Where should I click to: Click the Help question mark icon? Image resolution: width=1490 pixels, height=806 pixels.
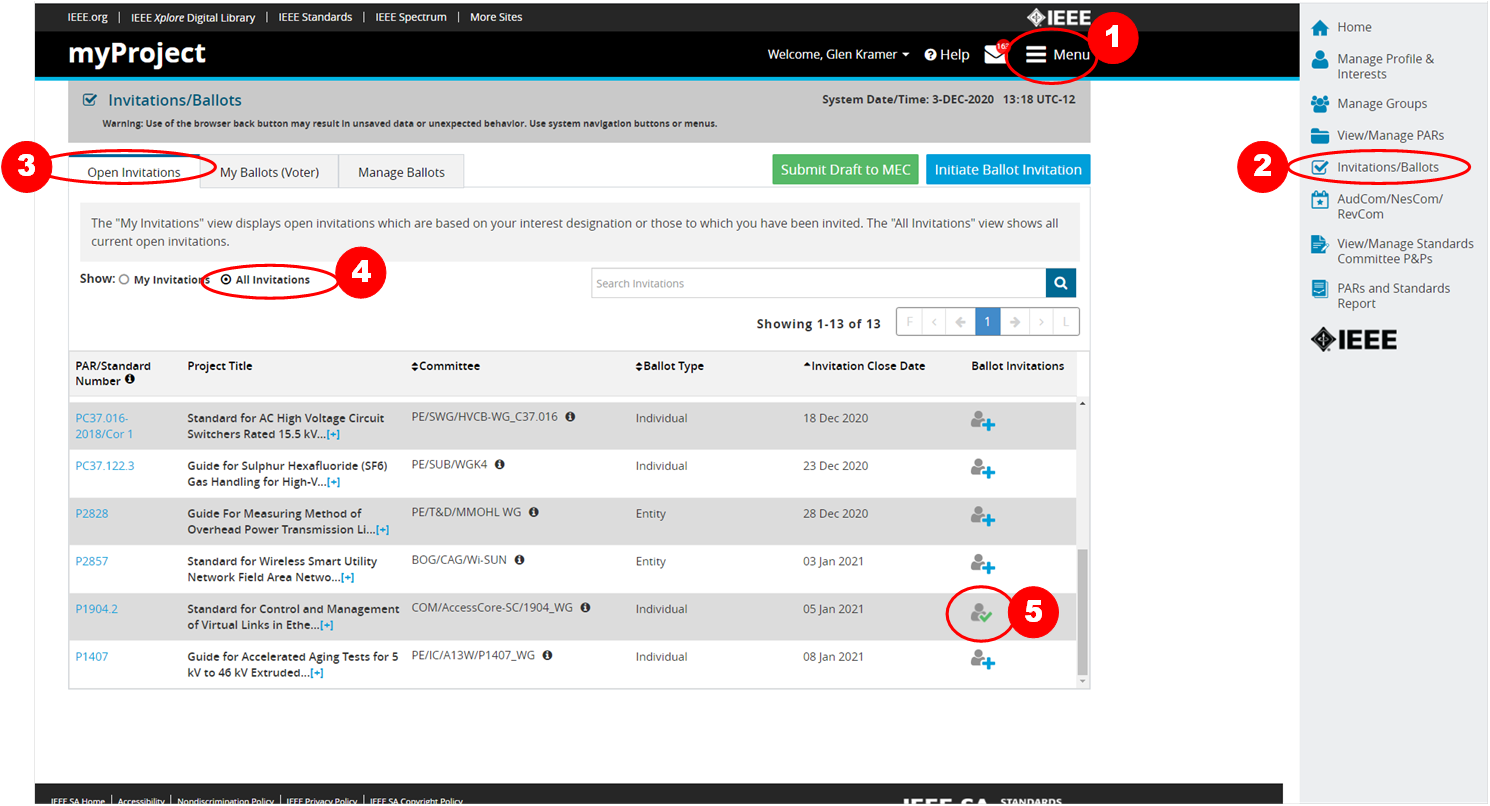pyautogui.click(x=930, y=55)
